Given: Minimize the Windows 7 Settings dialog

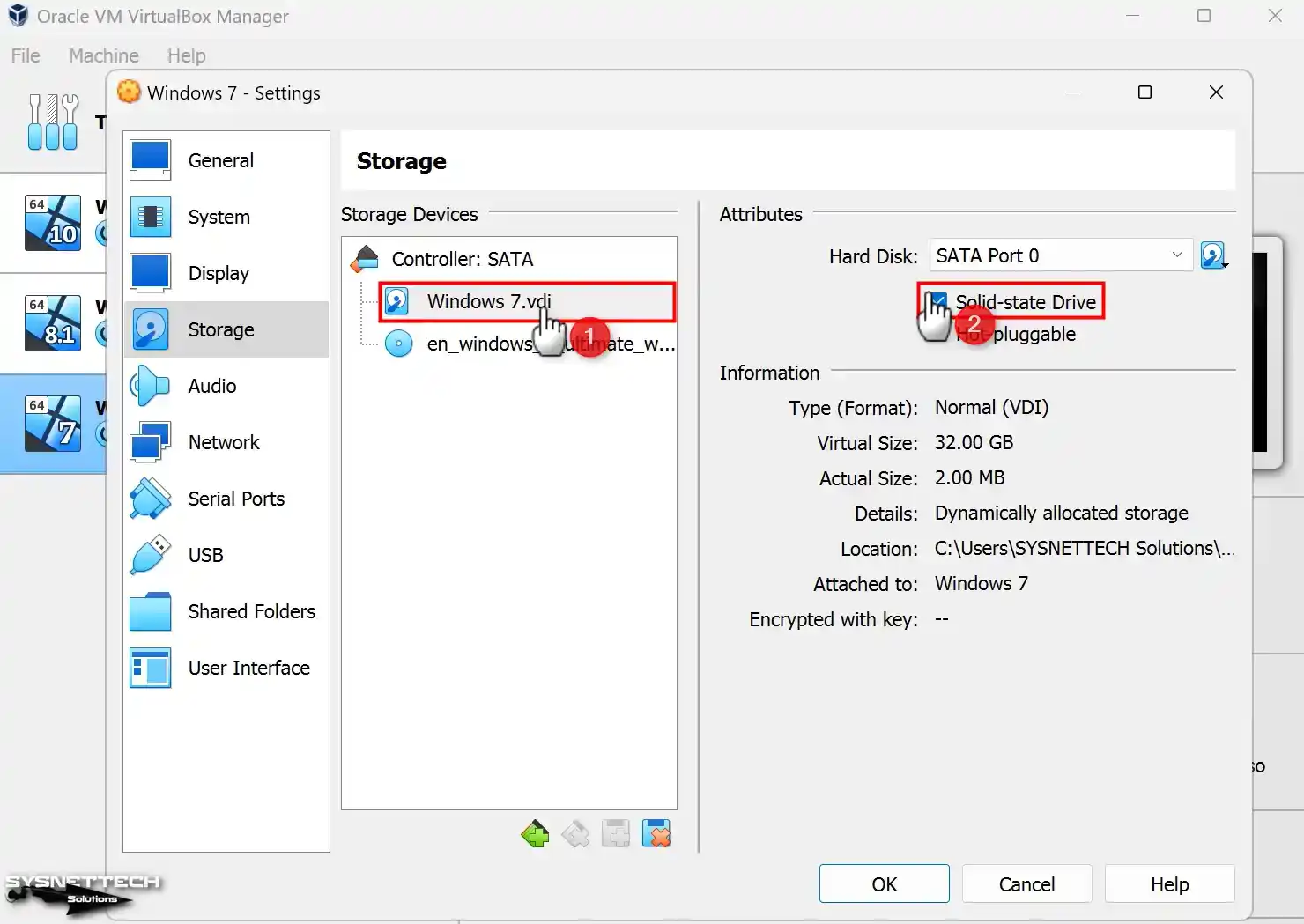Looking at the screenshot, I should pos(1073,92).
